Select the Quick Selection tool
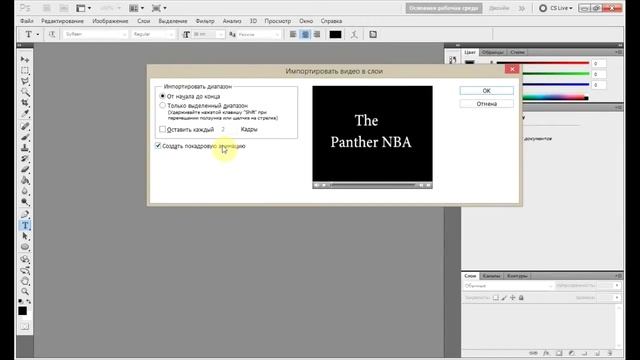The width and height of the screenshot is (640, 360). 25,92
